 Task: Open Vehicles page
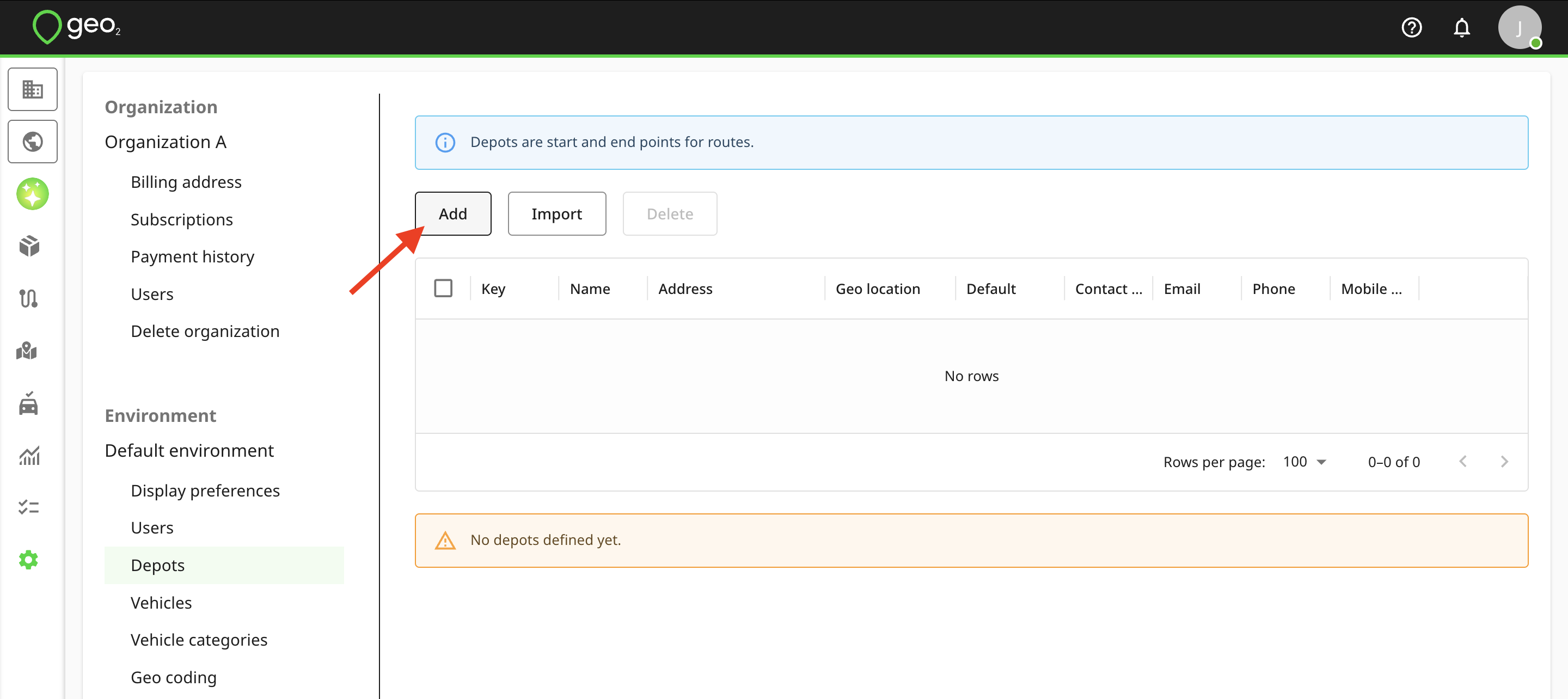click(x=161, y=603)
